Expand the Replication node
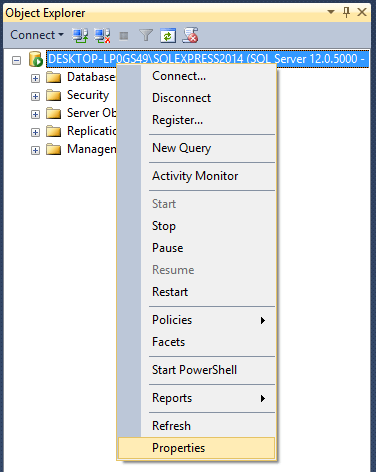376x472 pixels. click(35, 132)
